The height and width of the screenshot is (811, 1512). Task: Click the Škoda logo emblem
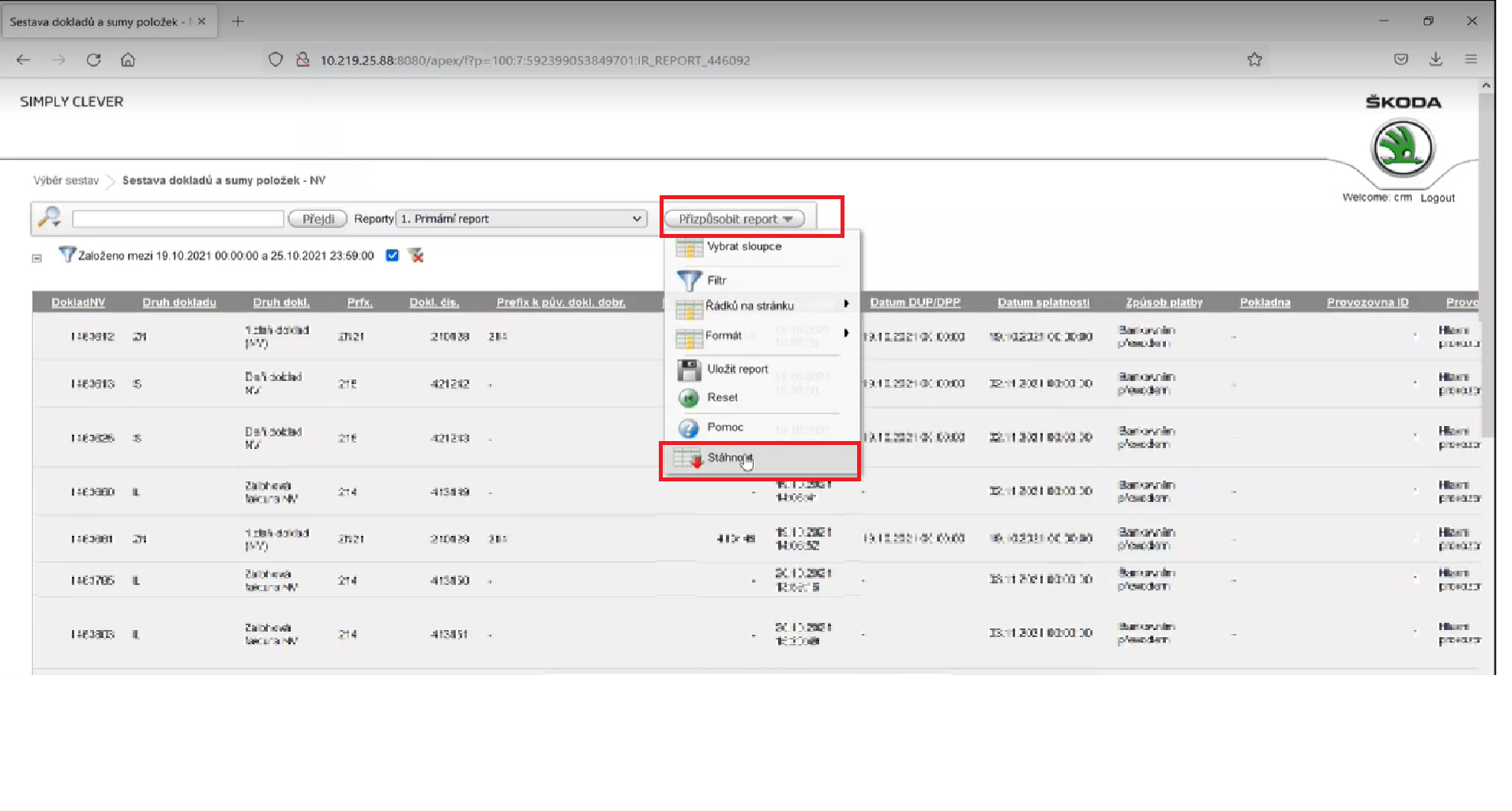(1402, 149)
